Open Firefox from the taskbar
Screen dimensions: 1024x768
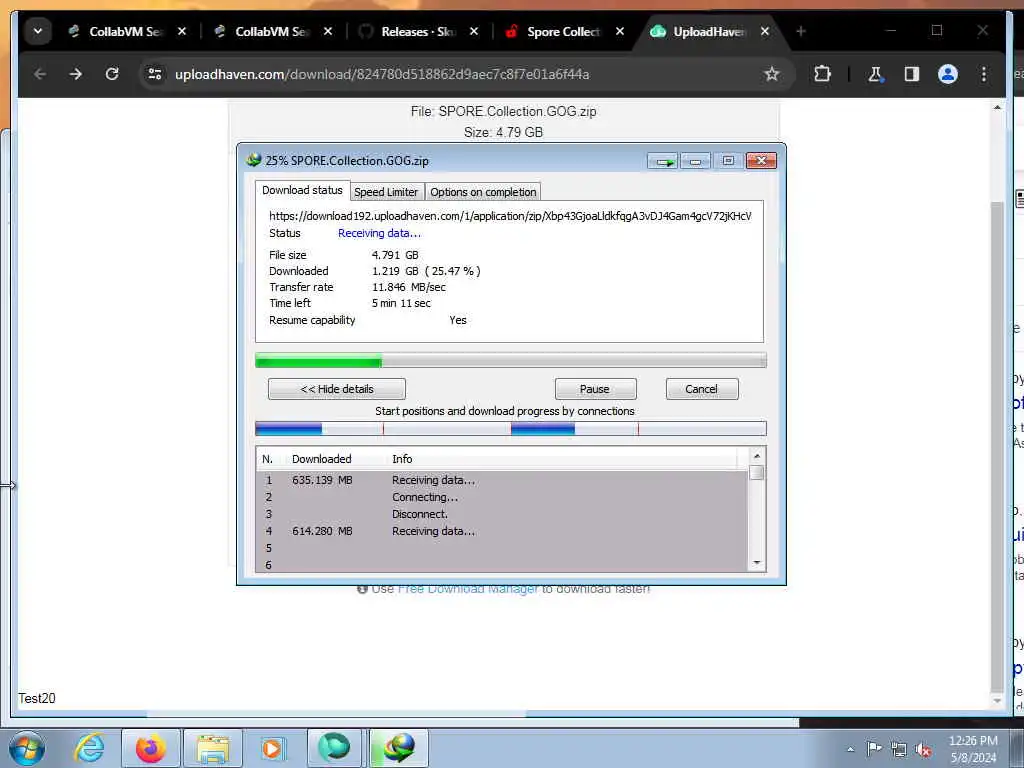tap(150, 748)
